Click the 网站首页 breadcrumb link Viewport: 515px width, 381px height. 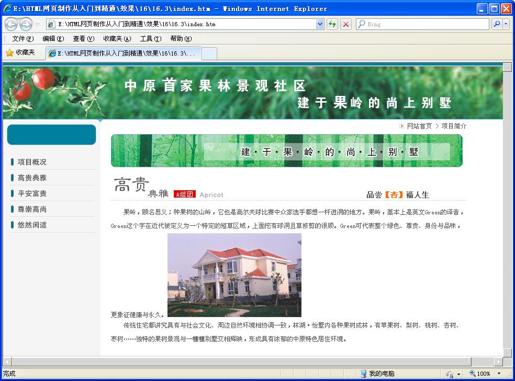pyautogui.click(x=419, y=126)
